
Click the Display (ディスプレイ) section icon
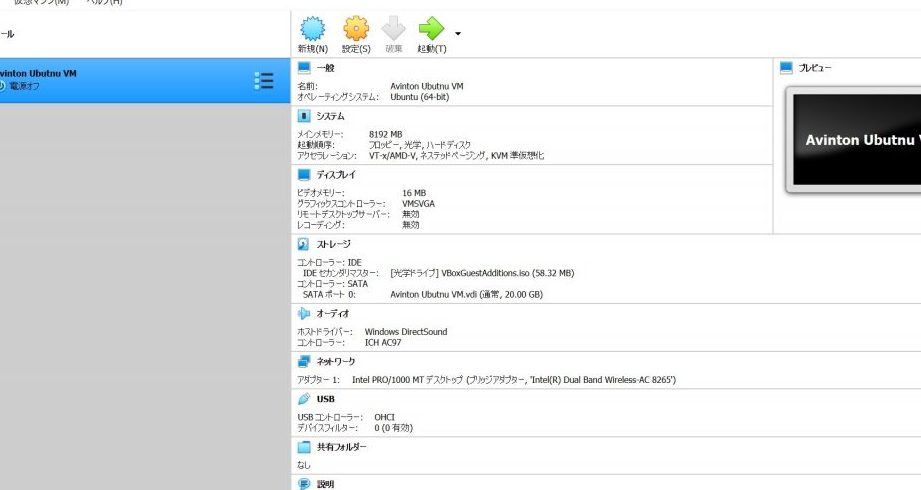(x=304, y=174)
